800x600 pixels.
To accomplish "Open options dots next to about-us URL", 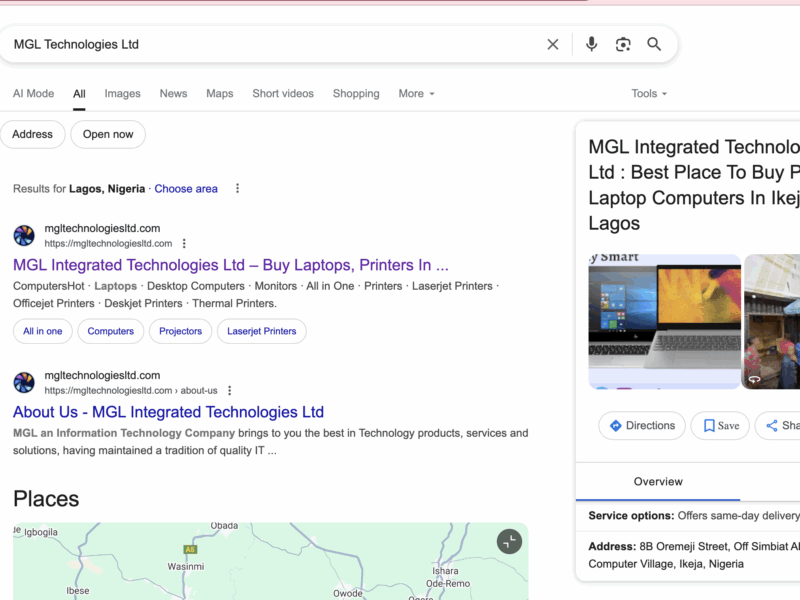I will (230, 391).
